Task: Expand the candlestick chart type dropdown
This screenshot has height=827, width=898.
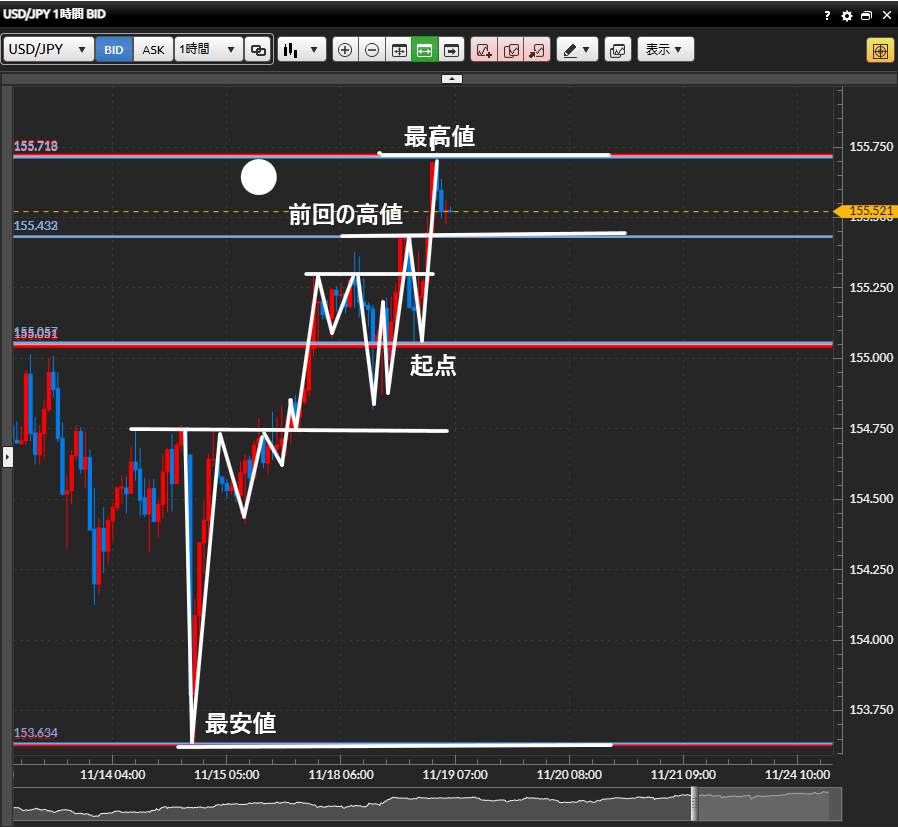Action: [302, 50]
